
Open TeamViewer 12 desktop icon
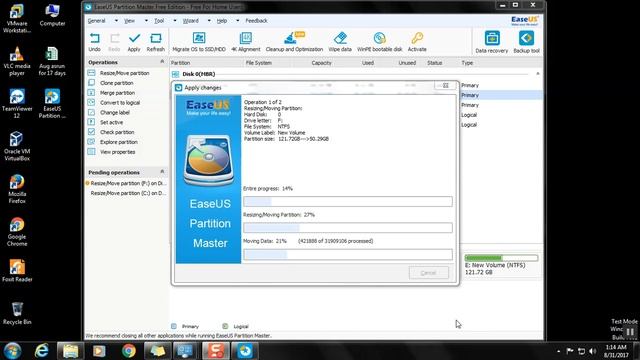(17, 104)
